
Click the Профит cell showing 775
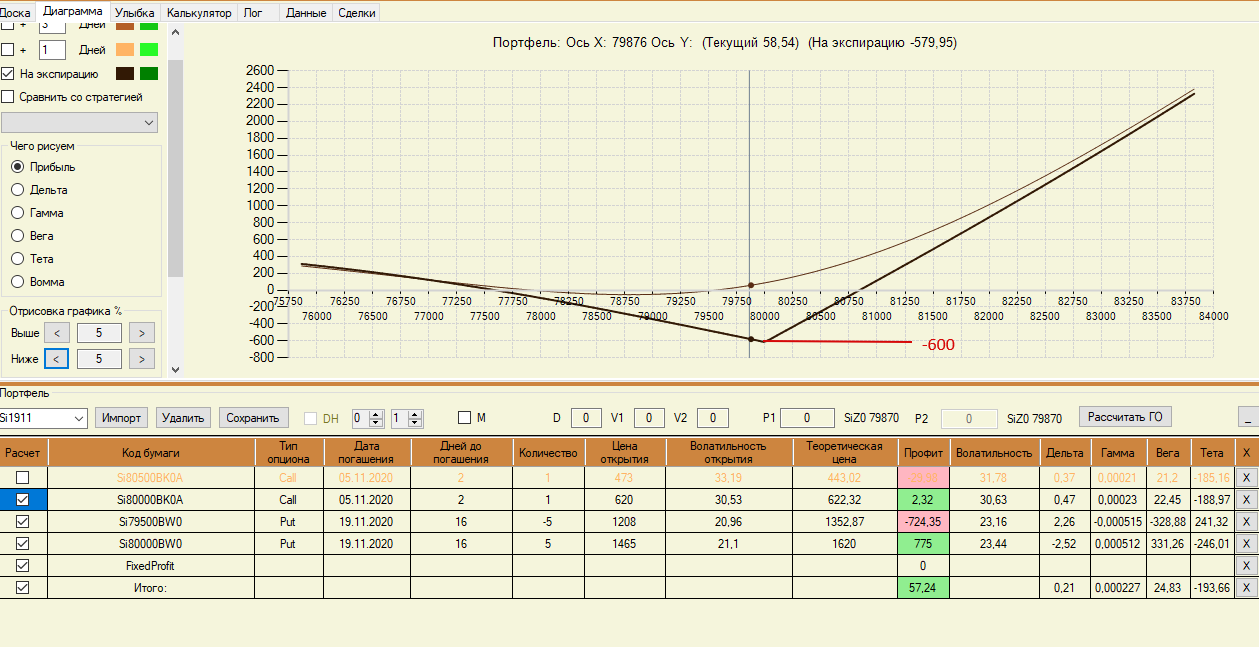pyautogui.click(x=924, y=544)
